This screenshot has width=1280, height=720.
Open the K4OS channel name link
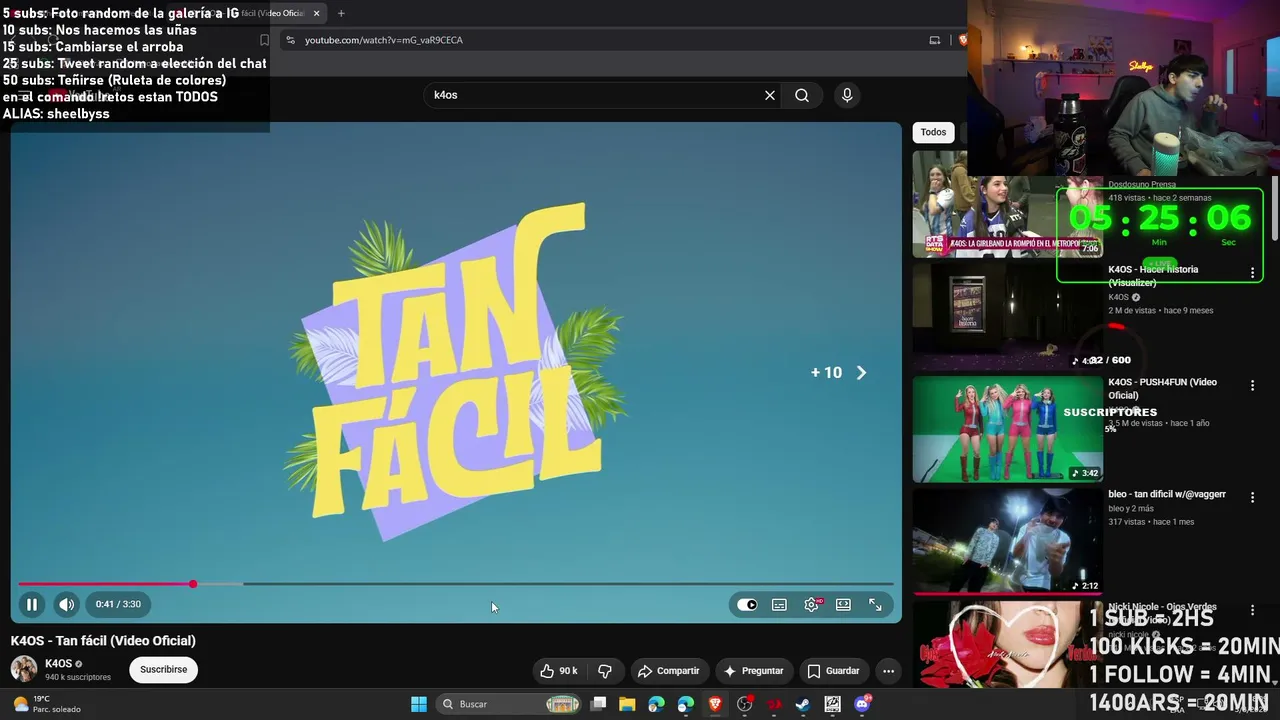[x=58, y=663]
